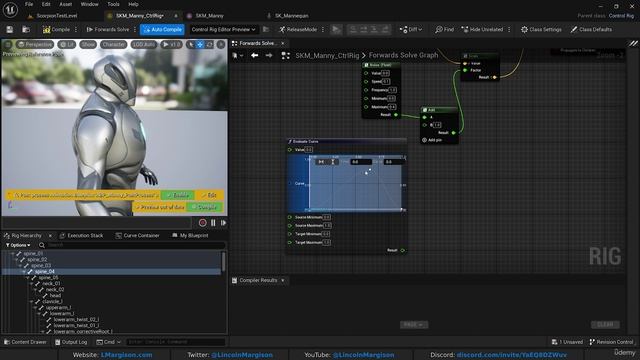Choose the select mode arrow tool in viewport
Viewport: 640px width, 360px height.
click(x=191, y=44)
